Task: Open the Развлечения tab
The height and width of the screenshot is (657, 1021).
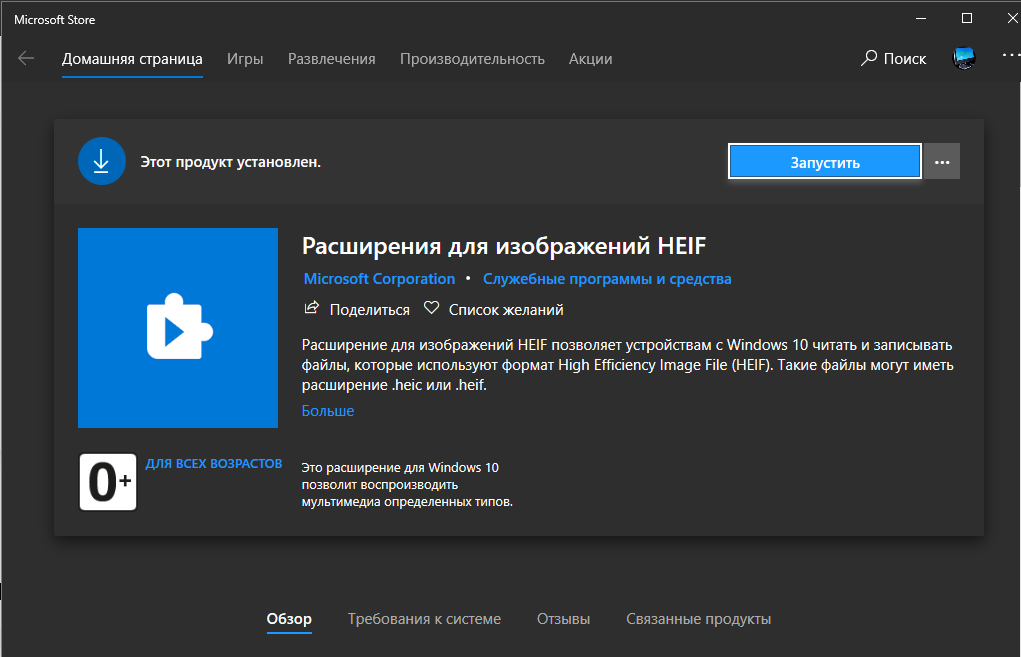Action: point(331,59)
